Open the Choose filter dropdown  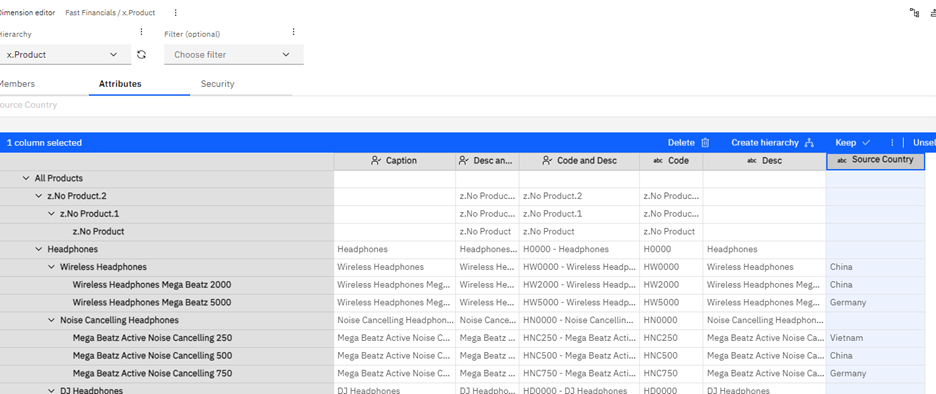coord(233,54)
